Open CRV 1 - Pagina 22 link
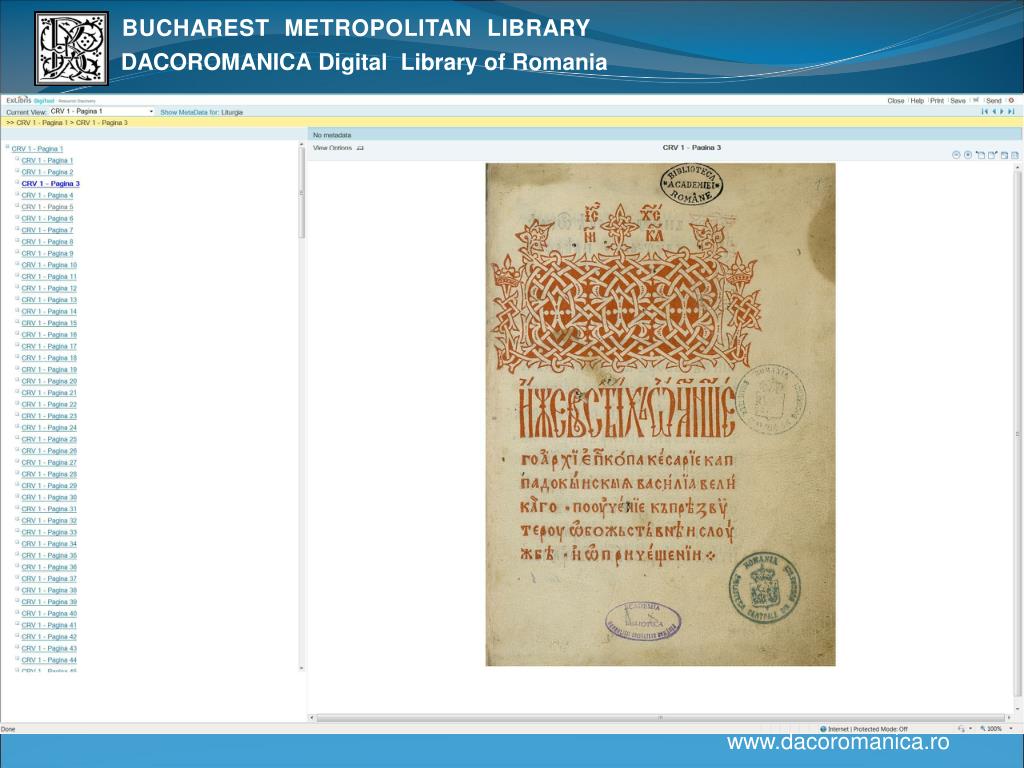Image resolution: width=1024 pixels, height=768 pixels. click(x=49, y=404)
